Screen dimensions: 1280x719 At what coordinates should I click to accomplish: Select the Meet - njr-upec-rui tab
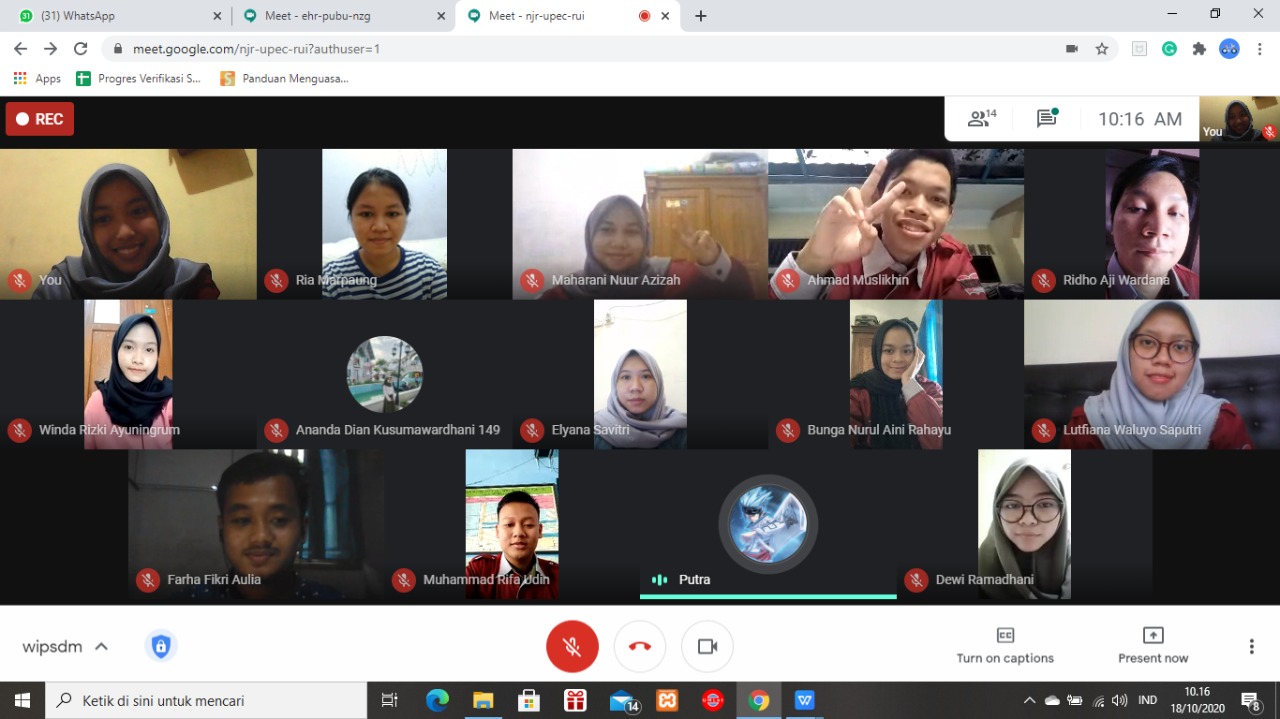pos(567,16)
